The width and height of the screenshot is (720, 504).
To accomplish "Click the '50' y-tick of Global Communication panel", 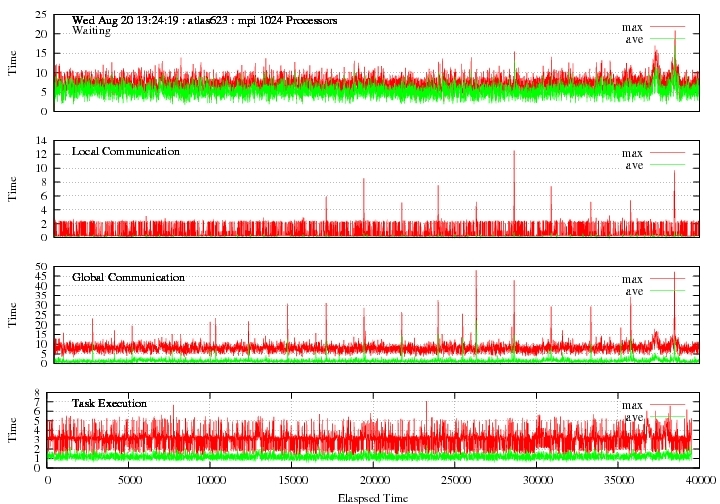I will tap(41, 266).
